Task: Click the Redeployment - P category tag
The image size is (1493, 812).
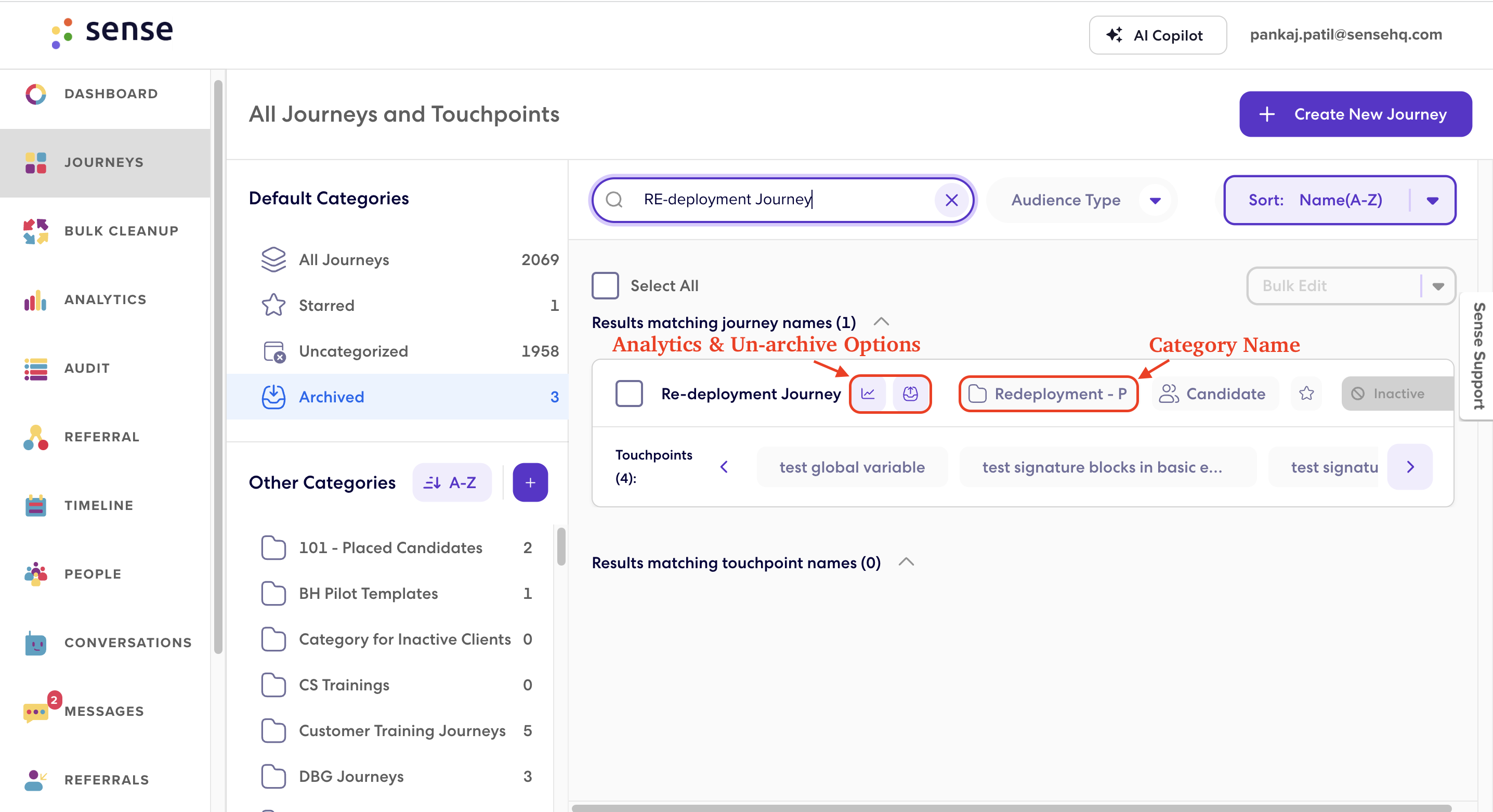Action: coord(1047,394)
